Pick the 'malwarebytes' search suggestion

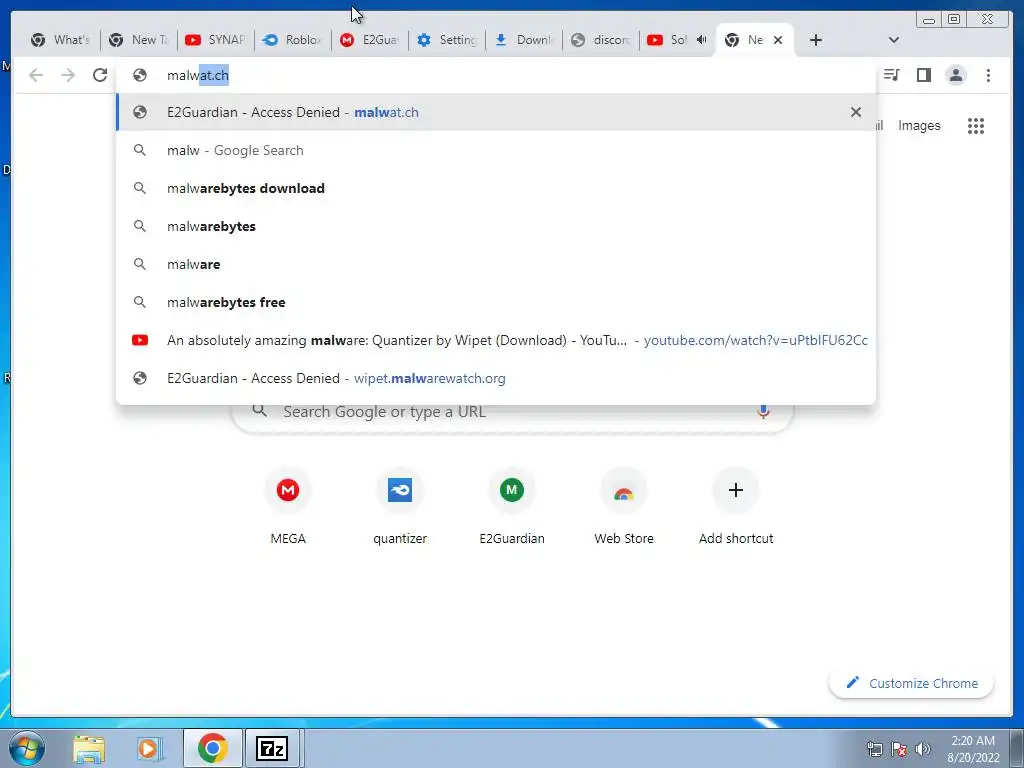coord(496,226)
